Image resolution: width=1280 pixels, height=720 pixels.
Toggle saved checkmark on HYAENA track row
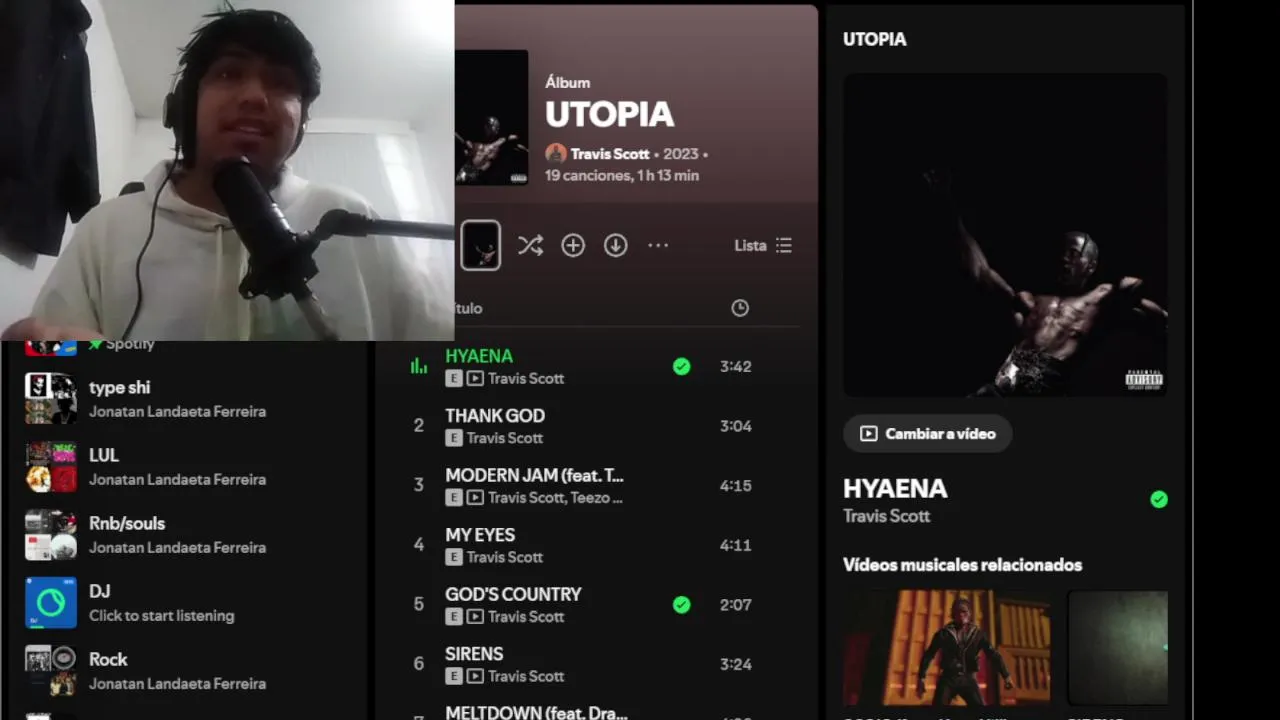click(x=682, y=367)
